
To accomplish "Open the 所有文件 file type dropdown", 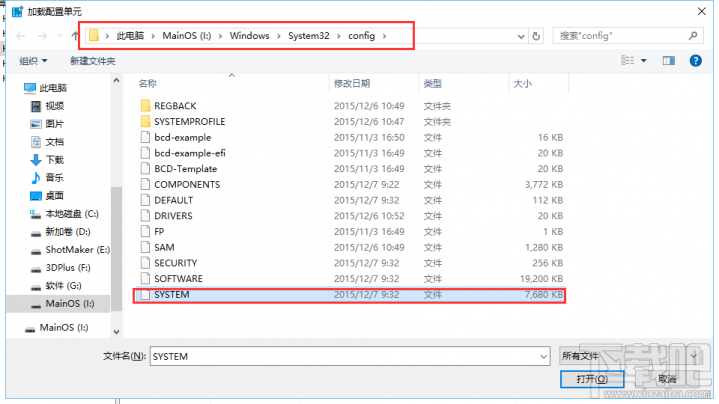I will [630, 356].
